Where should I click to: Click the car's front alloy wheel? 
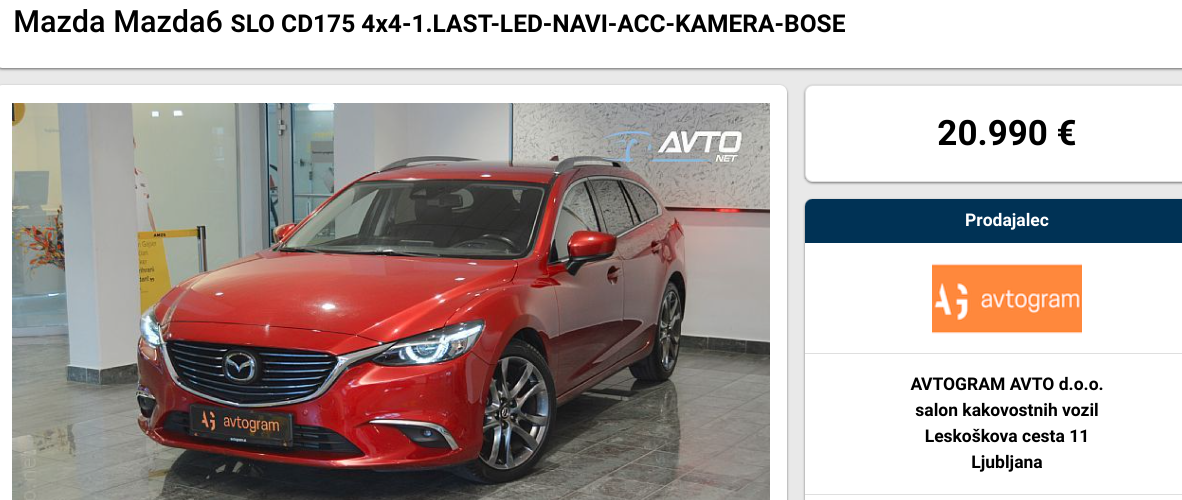(x=516, y=413)
